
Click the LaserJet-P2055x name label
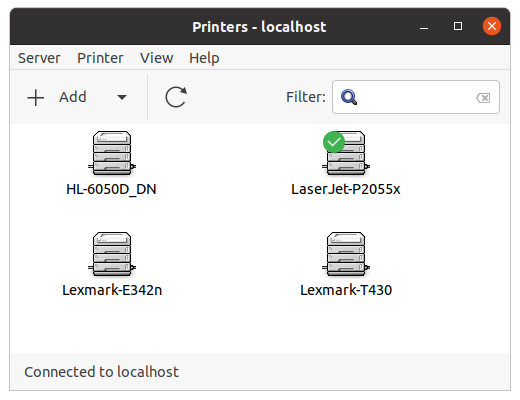[x=346, y=189]
